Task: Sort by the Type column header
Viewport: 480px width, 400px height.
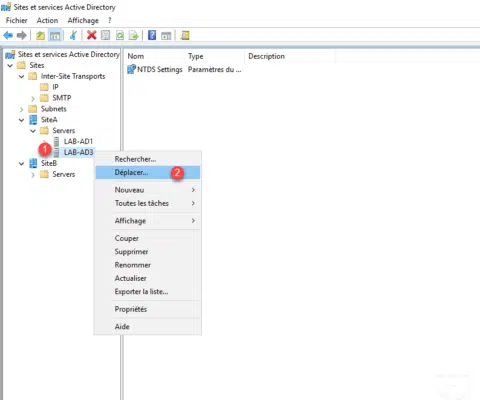Action: click(x=215, y=56)
